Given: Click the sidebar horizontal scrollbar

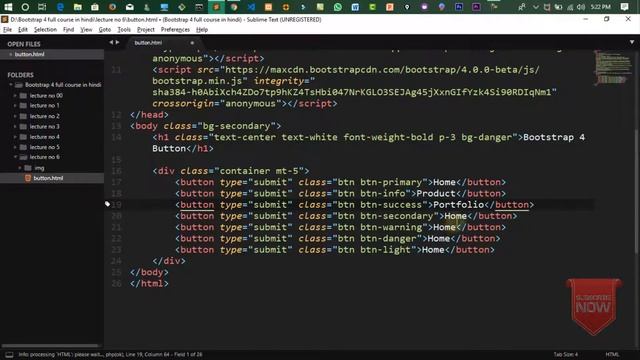Looking at the screenshot, I should 51,346.
